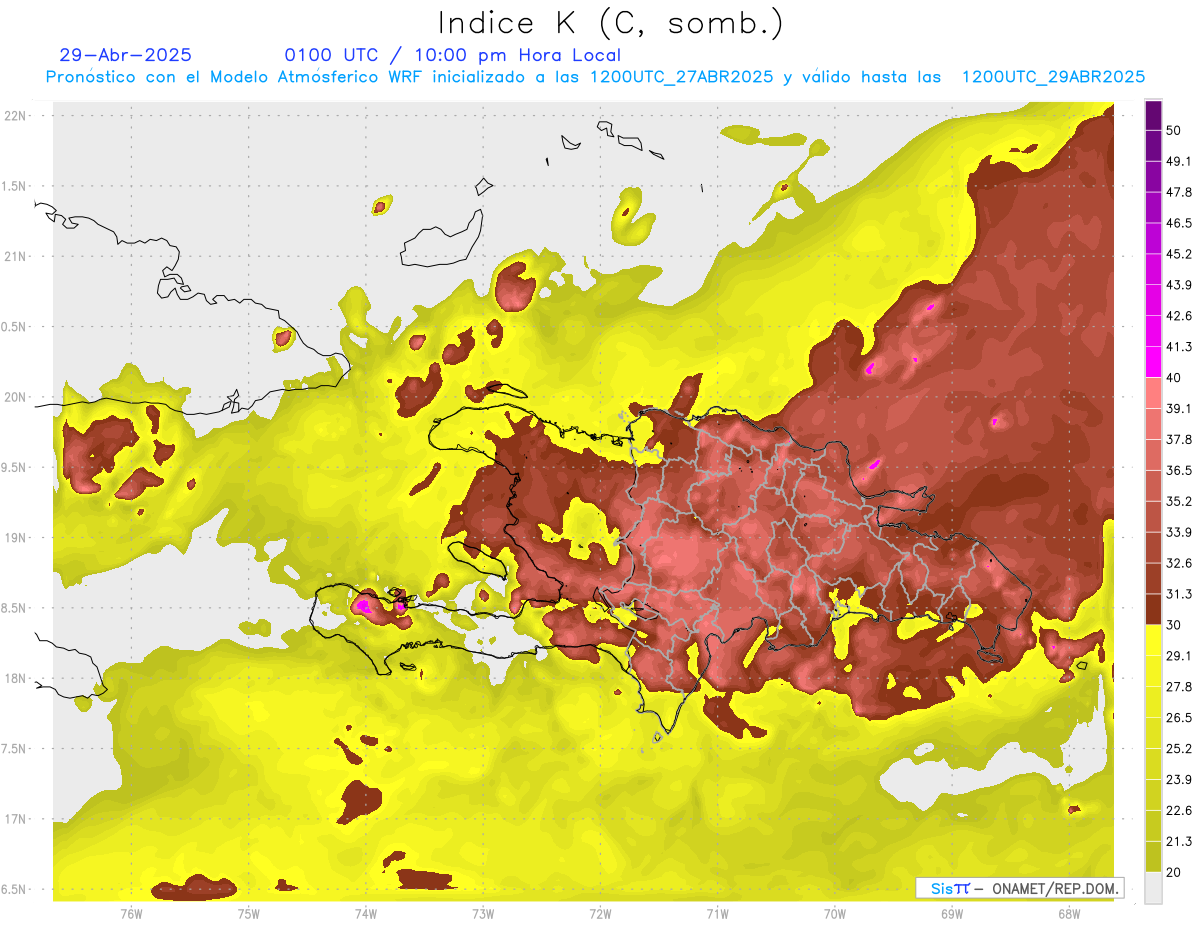The image size is (1200, 927).
Task: Click the legend value '46.5'
Action: (1179, 223)
